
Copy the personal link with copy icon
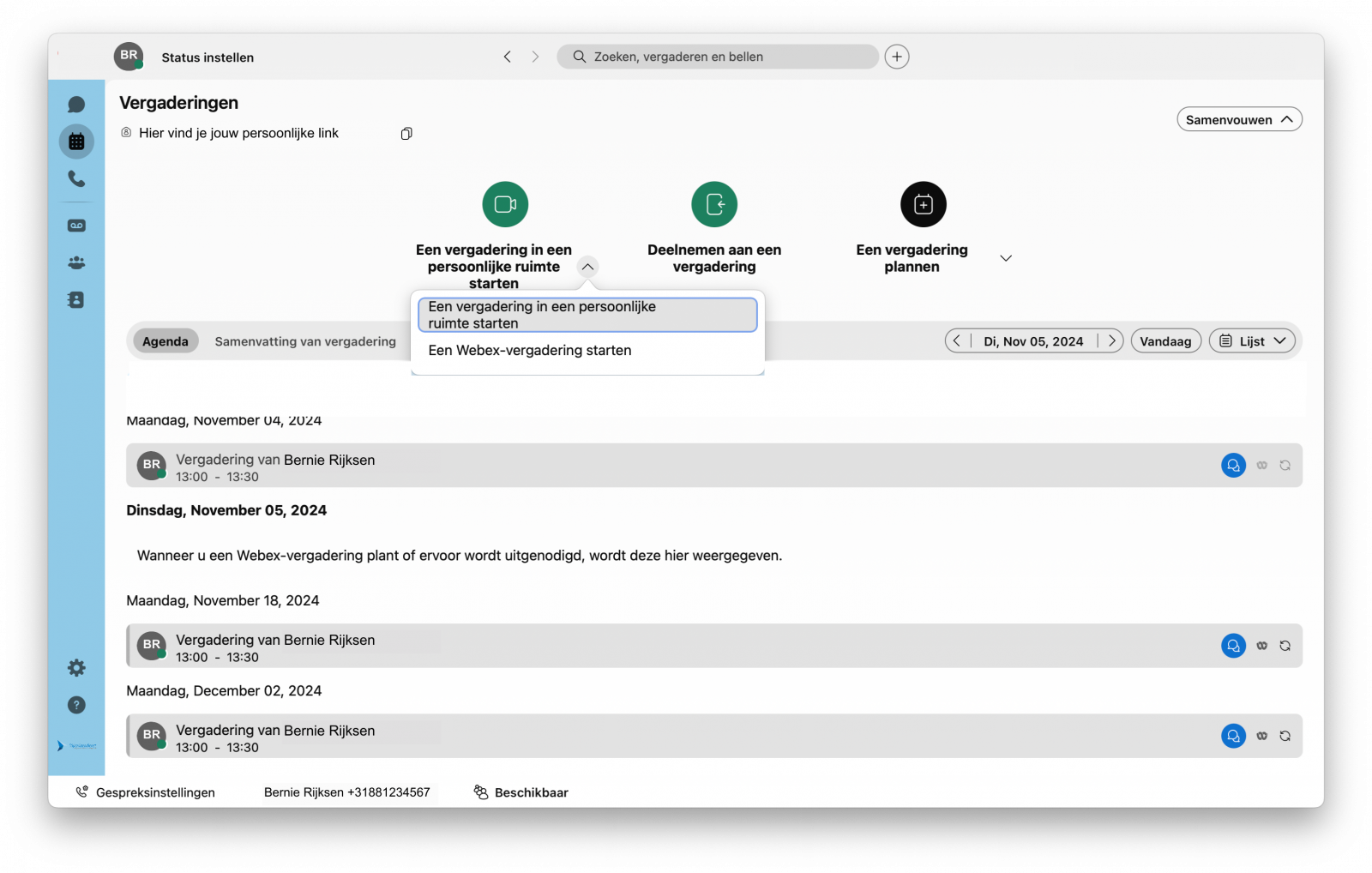tap(406, 133)
